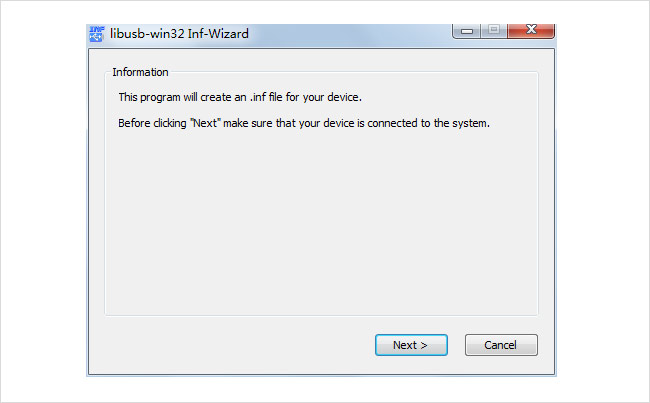This screenshot has width=650, height=403.
Task: Click the greyed-out maximize window button
Action: [493, 31]
